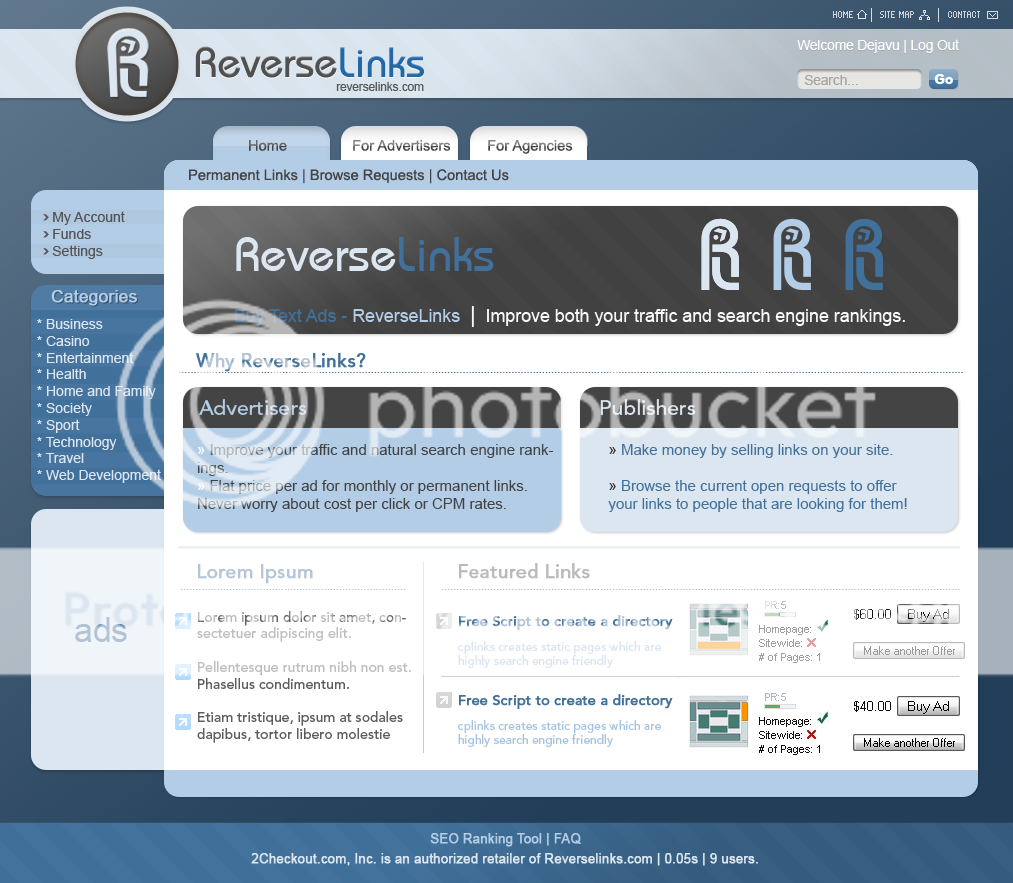Screen dimensions: 1013x883
Task: Select the Sport category
Action: pyautogui.click(x=62, y=424)
